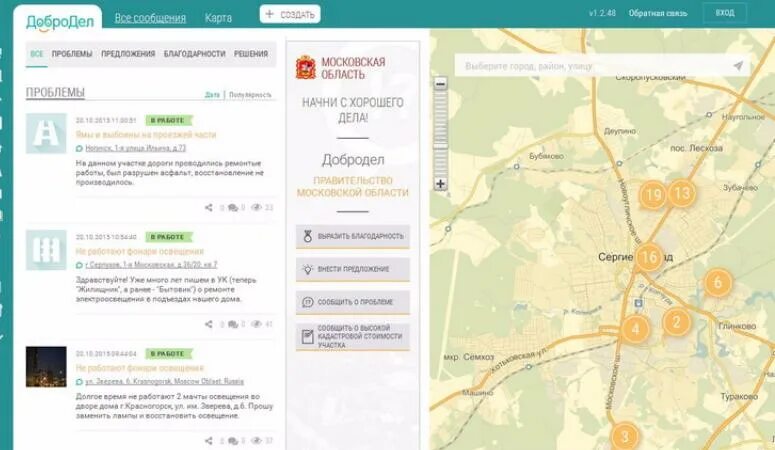This screenshot has width=775, height=450.
Task: Open map cluster marker 19
Action: [653, 194]
